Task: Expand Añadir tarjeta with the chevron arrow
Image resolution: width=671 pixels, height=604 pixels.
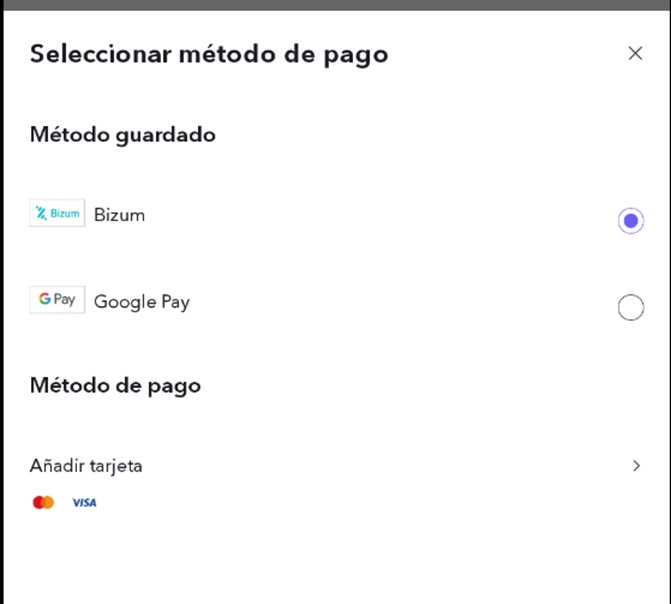Action: pos(636,465)
